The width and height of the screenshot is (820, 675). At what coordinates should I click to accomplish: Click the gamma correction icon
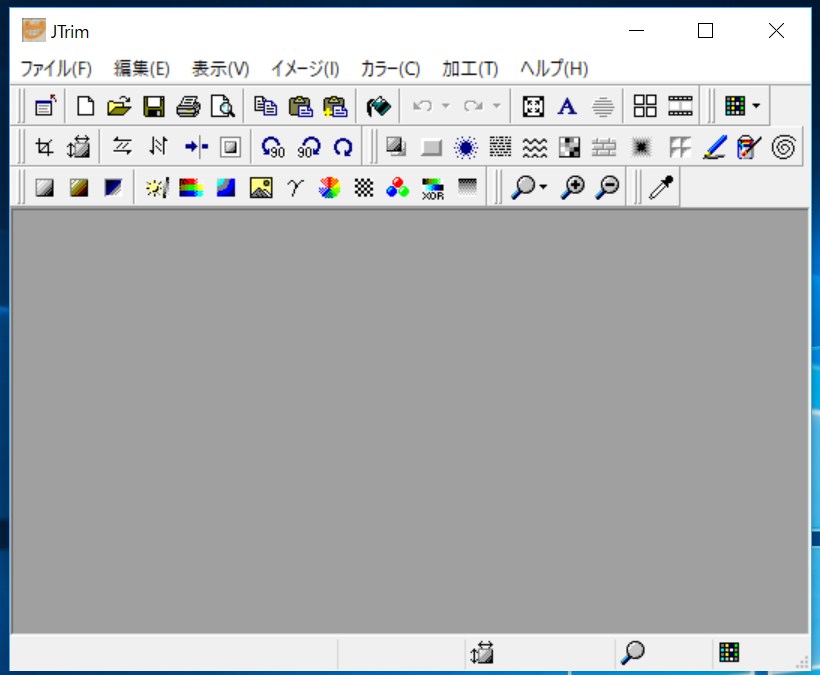[295, 188]
